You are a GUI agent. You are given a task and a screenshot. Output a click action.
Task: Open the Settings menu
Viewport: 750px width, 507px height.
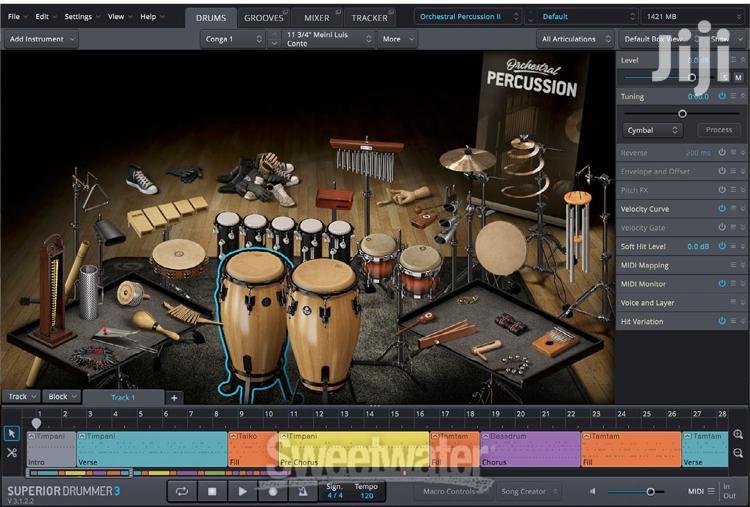click(81, 17)
